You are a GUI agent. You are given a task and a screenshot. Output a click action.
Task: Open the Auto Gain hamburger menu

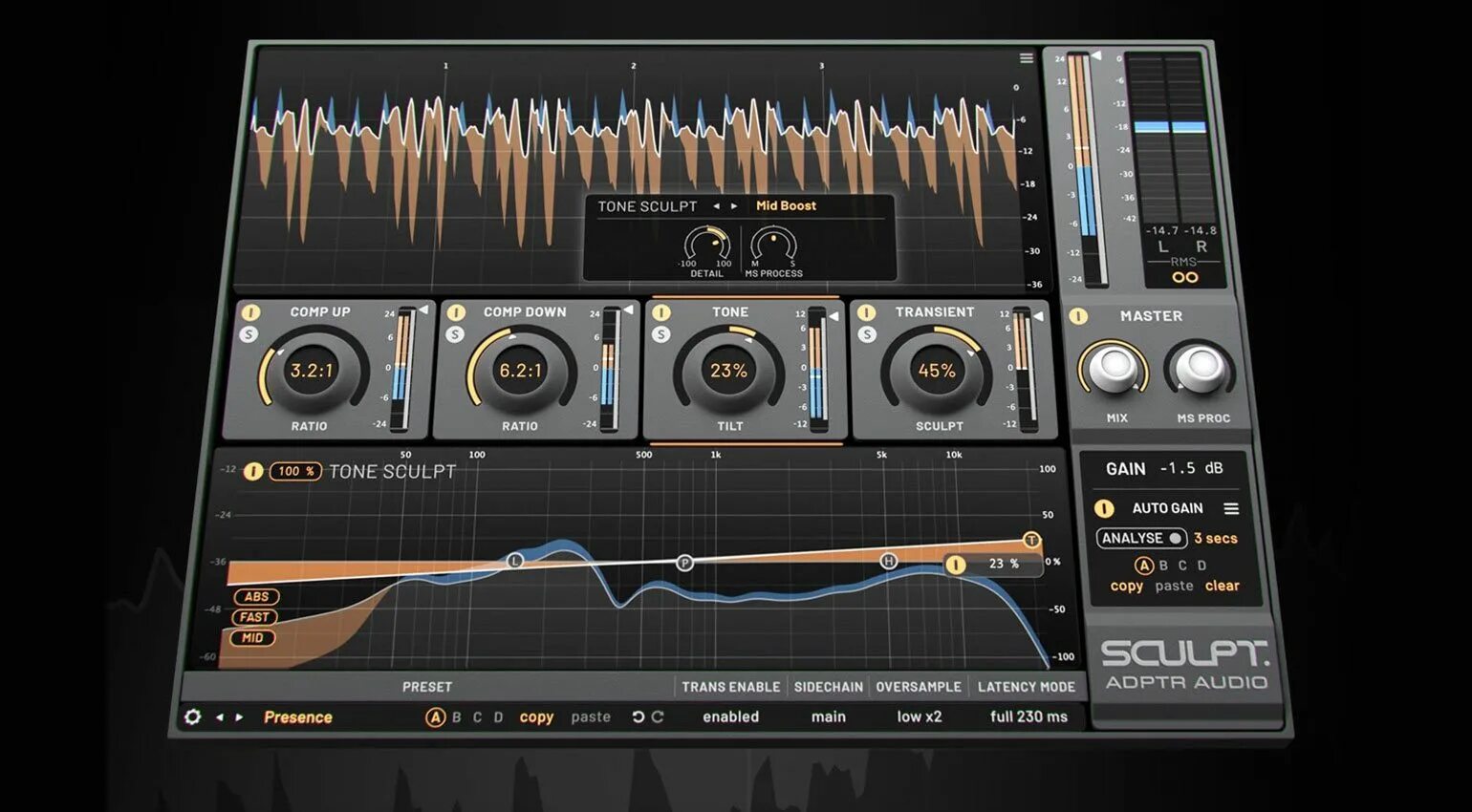click(1231, 509)
